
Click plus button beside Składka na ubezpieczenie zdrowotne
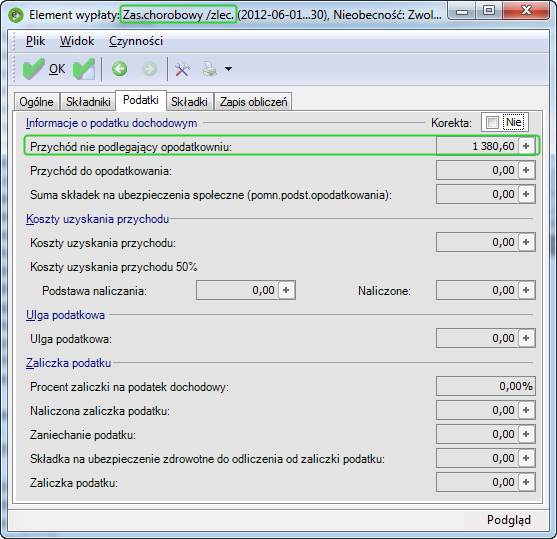click(x=526, y=458)
